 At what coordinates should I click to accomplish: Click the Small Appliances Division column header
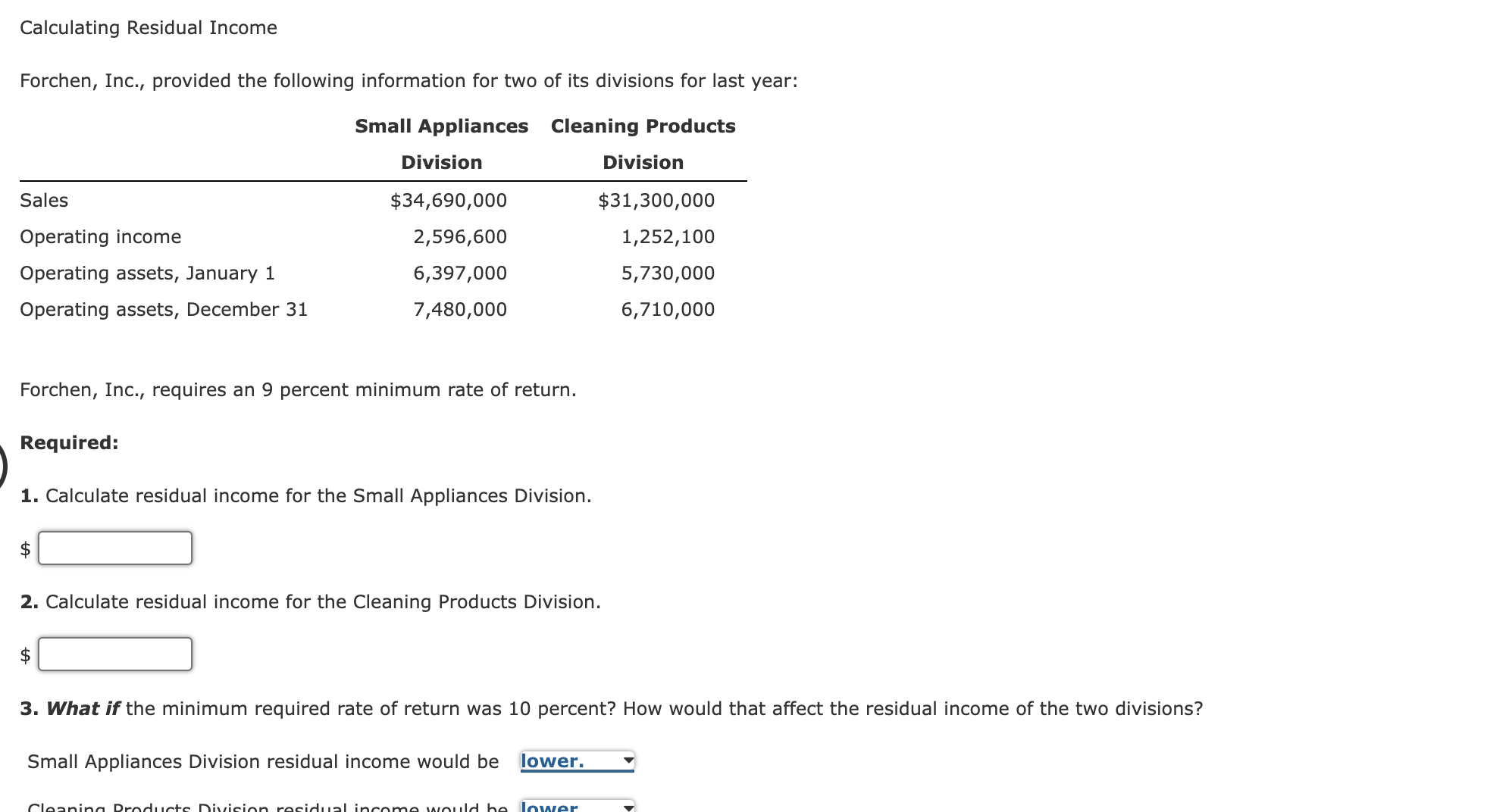441,144
